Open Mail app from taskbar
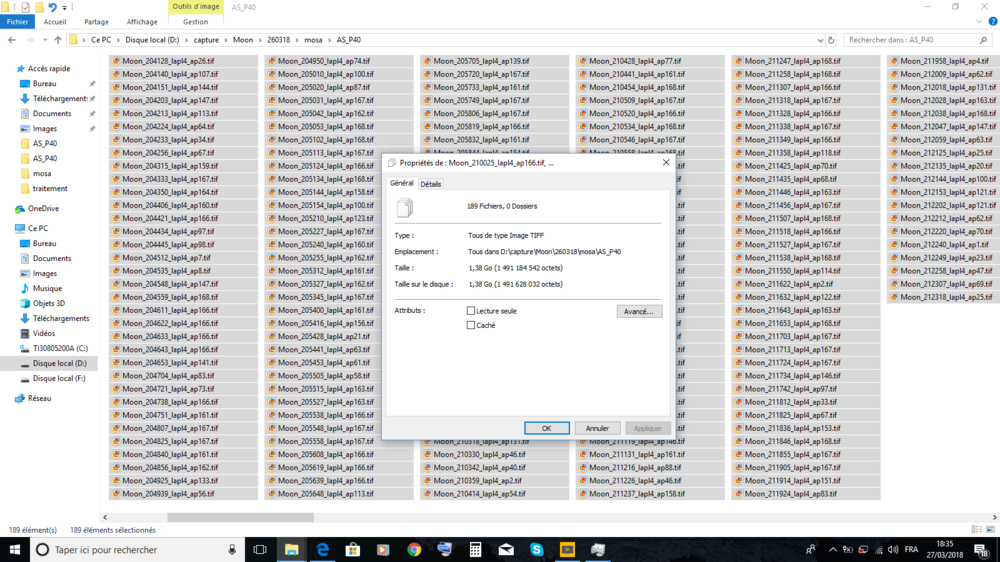This screenshot has width=1000, height=562. click(x=506, y=549)
